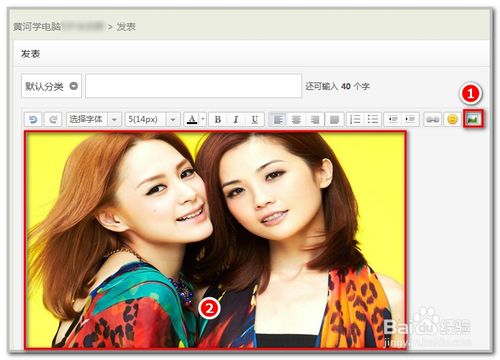Image resolution: width=500 pixels, height=360 pixels.
Task: Click the title input field
Action: click(x=193, y=86)
